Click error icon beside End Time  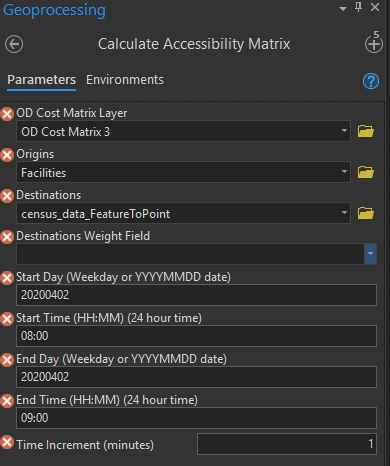click(7, 401)
